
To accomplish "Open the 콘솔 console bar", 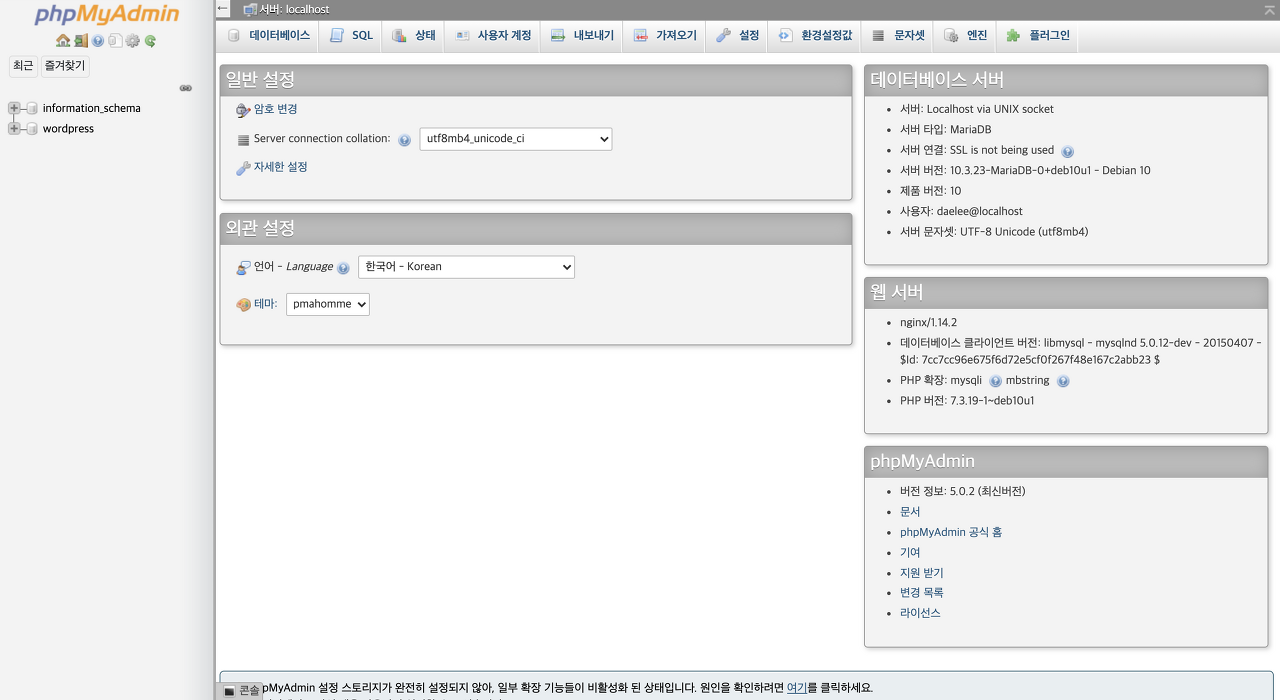I will point(241,690).
